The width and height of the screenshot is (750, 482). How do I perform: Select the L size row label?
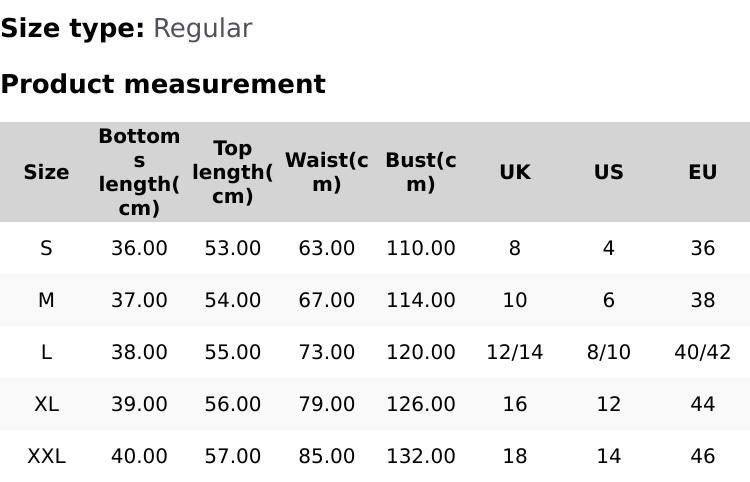pos(46,352)
